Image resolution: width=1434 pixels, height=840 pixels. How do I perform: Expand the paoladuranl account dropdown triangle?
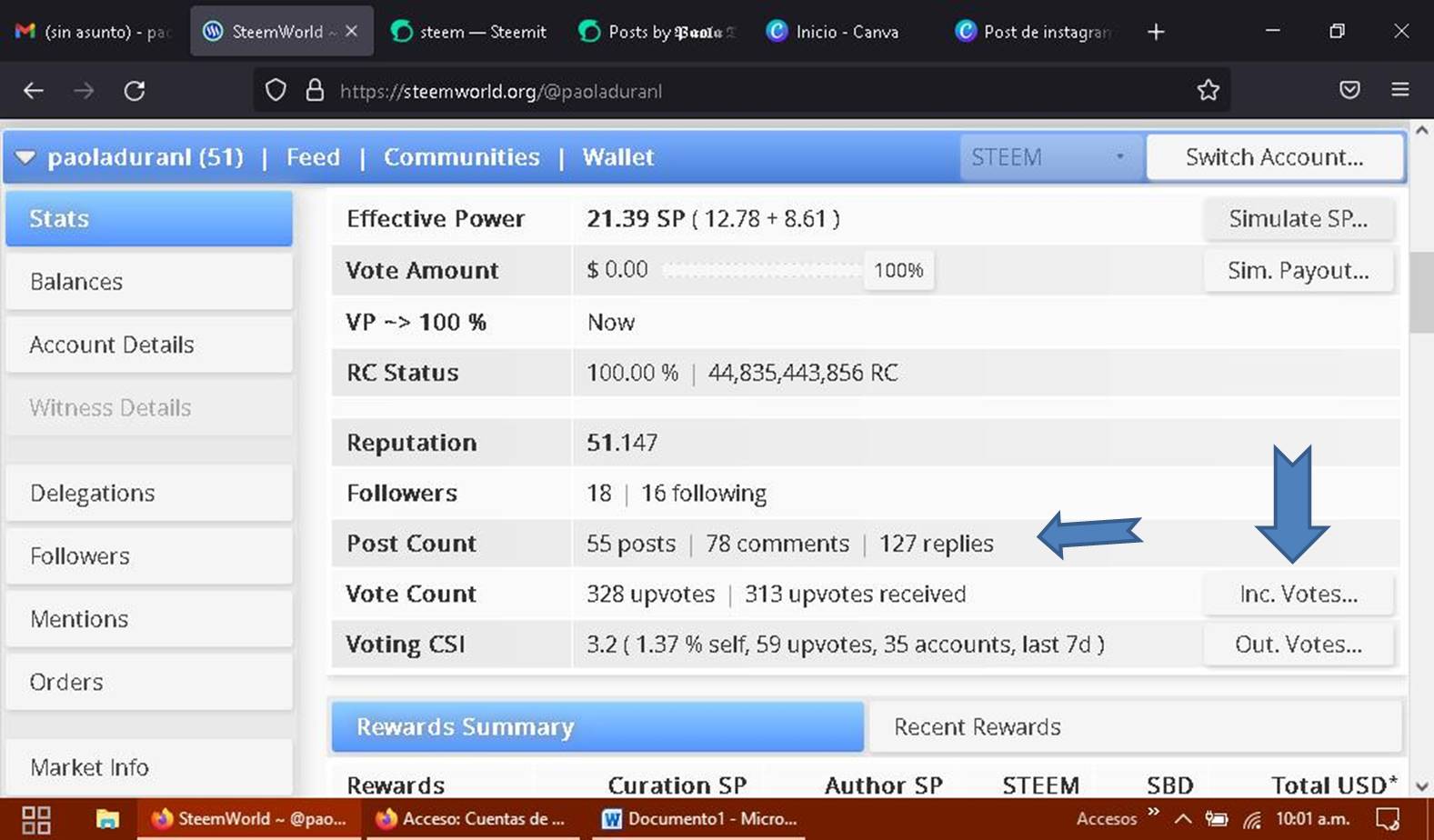pos(25,157)
